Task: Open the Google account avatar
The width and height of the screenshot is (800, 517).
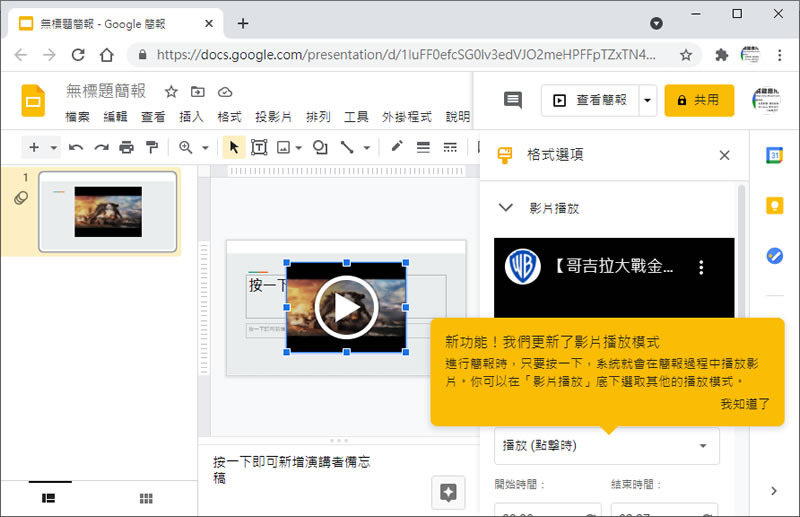Action: click(766, 100)
